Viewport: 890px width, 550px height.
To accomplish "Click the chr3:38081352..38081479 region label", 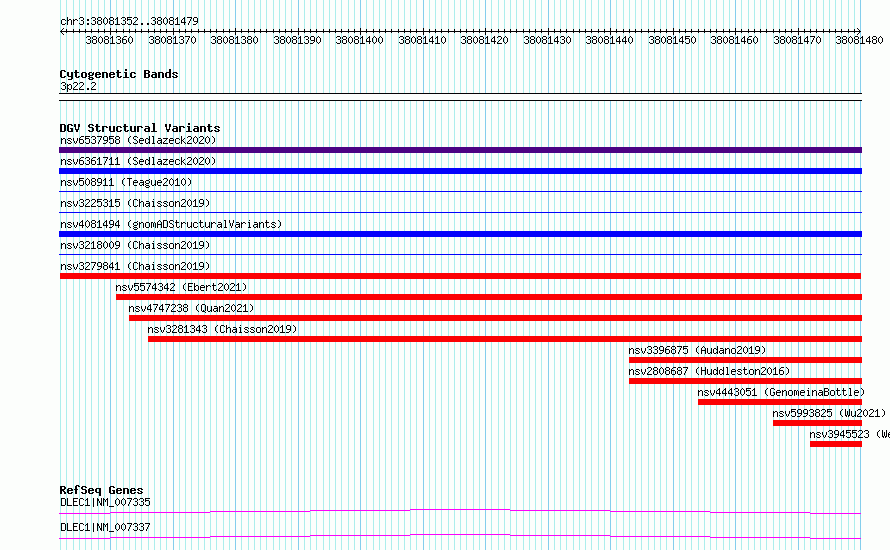I will [129, 21].
